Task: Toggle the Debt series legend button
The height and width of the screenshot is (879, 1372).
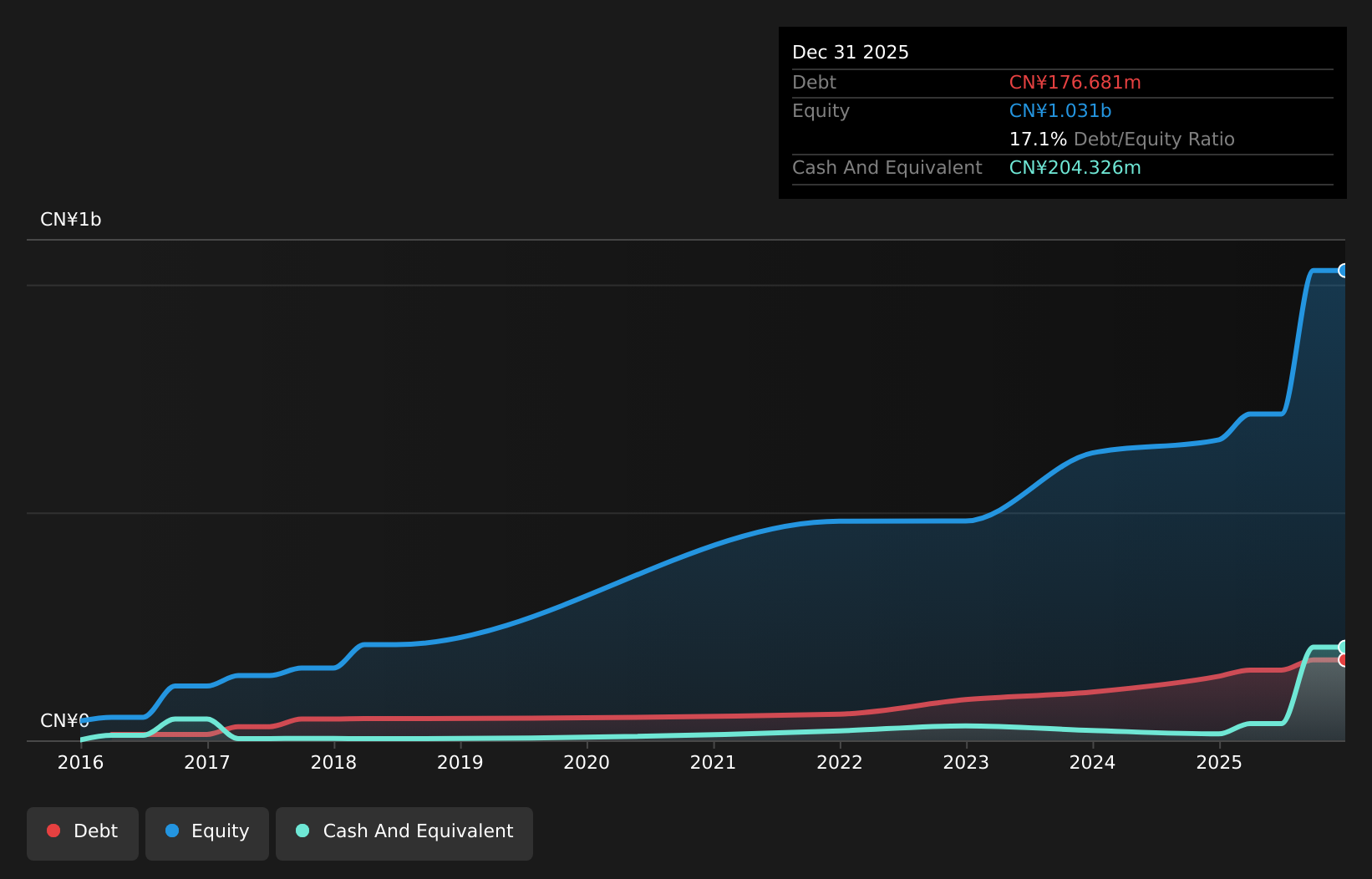Action: pos(83,833)
